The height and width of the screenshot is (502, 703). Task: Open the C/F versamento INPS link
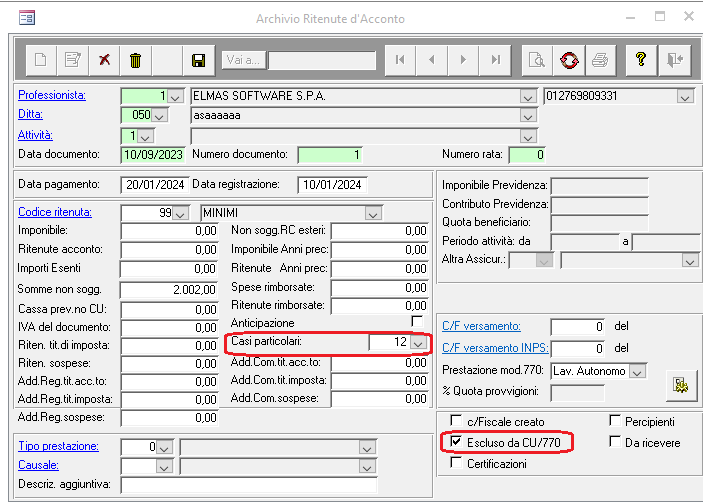point(495,348)
